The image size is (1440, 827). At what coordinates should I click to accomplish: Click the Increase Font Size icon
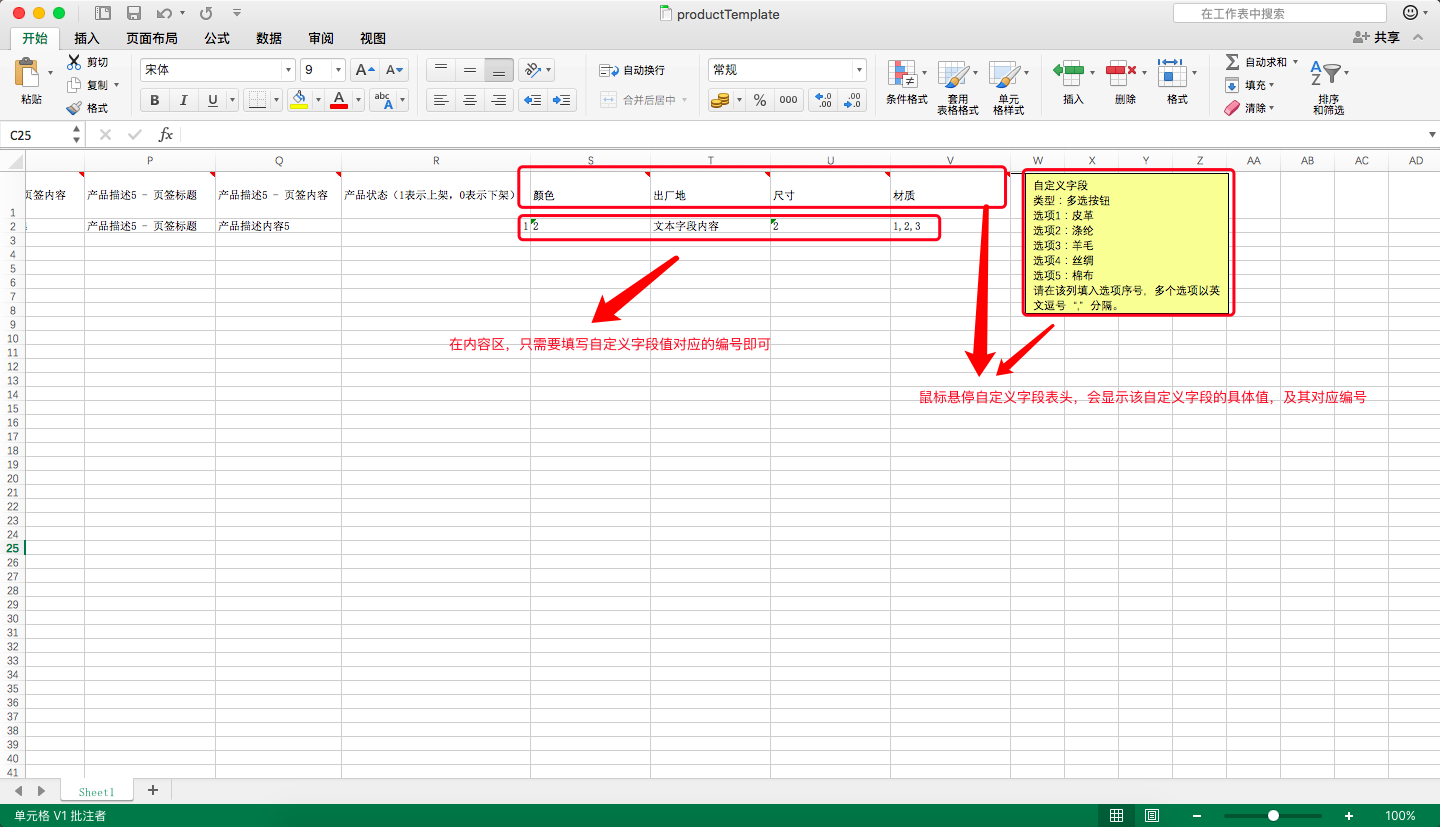[366, 70]
